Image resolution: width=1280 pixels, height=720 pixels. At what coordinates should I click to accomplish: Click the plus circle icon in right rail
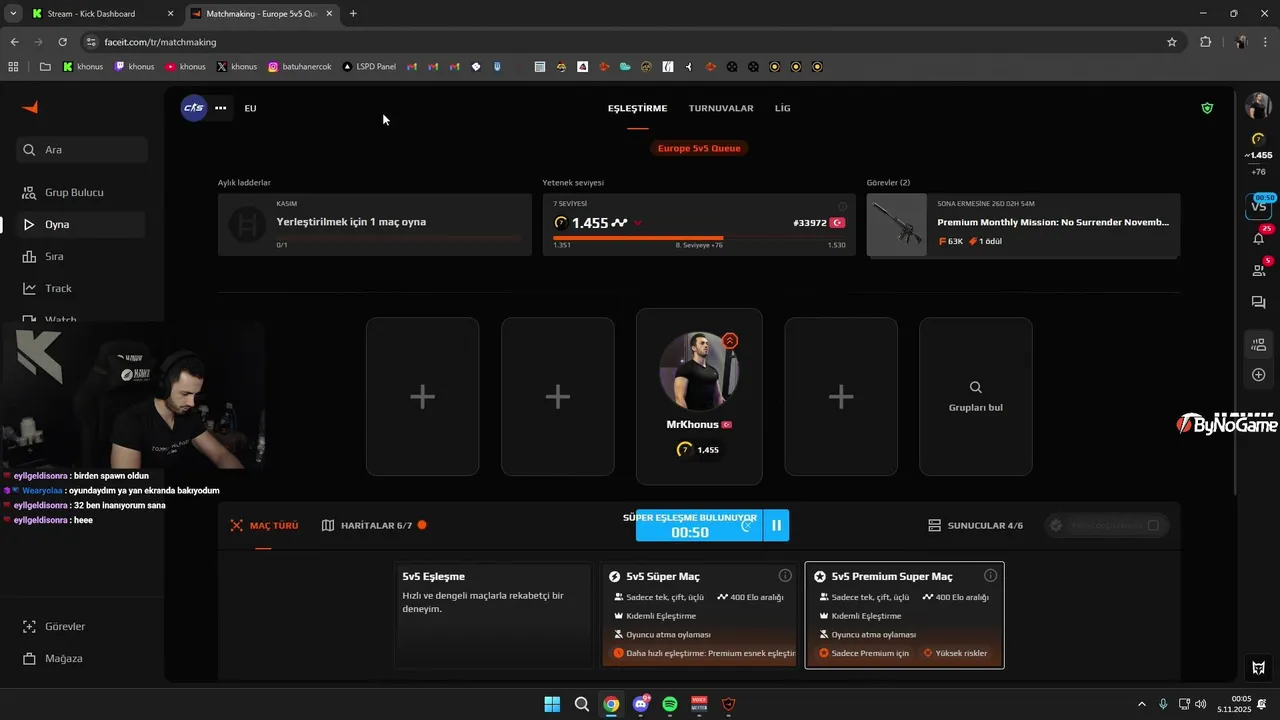(1259, 375)
